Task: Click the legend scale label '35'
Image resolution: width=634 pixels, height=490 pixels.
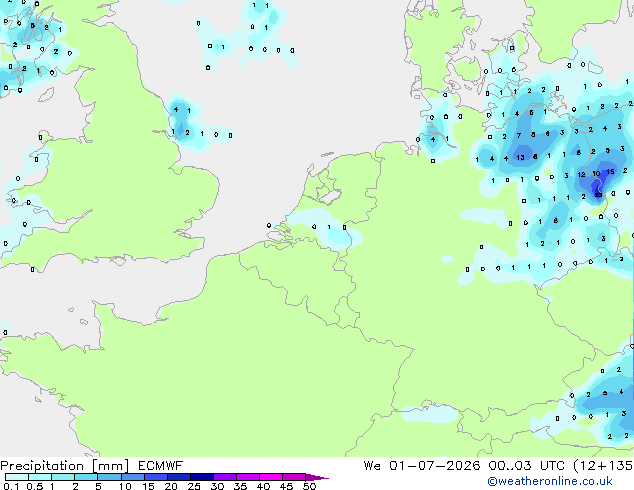Action: click(241, 486)
